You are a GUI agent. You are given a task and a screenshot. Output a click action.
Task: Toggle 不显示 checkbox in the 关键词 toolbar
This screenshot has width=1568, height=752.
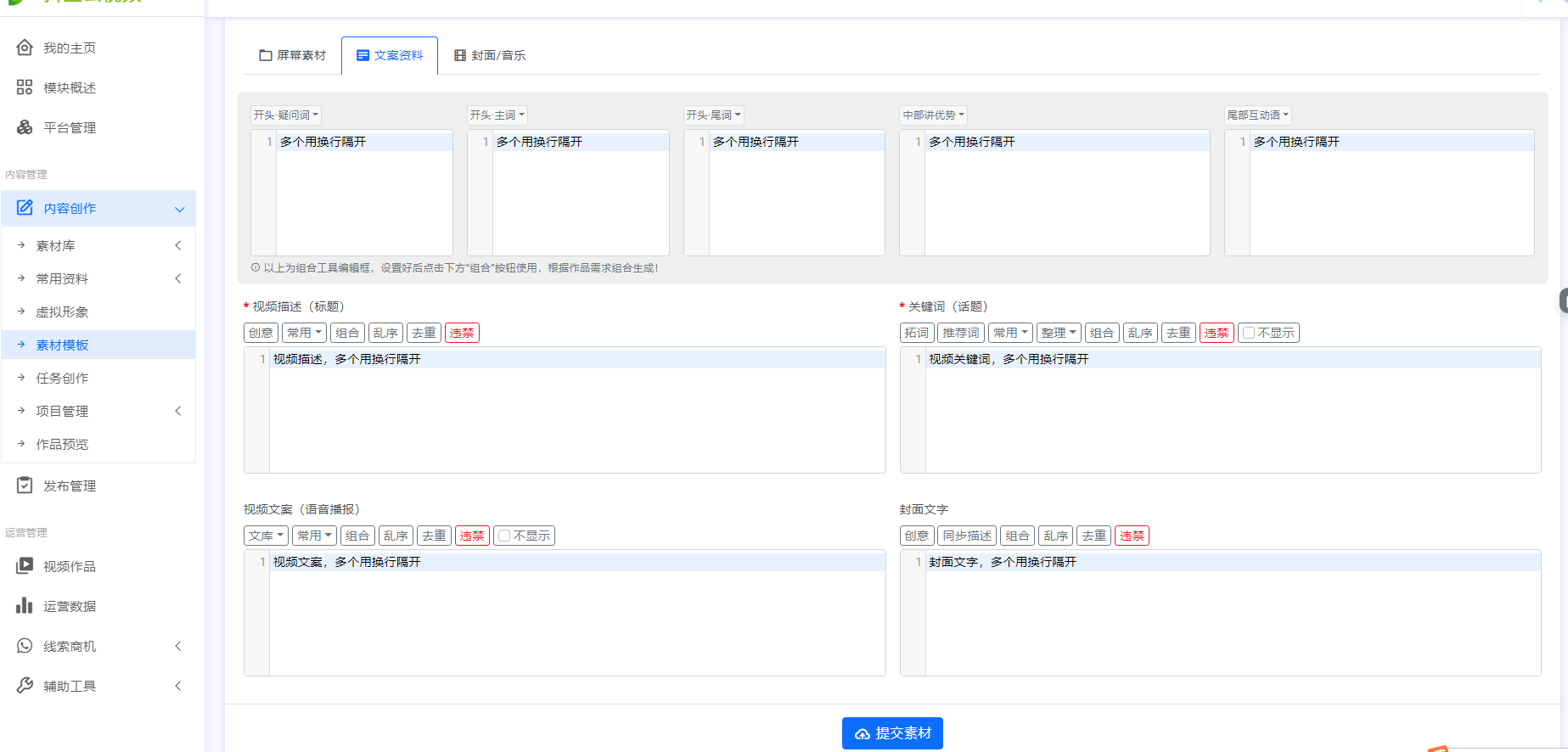[1249, 333]
